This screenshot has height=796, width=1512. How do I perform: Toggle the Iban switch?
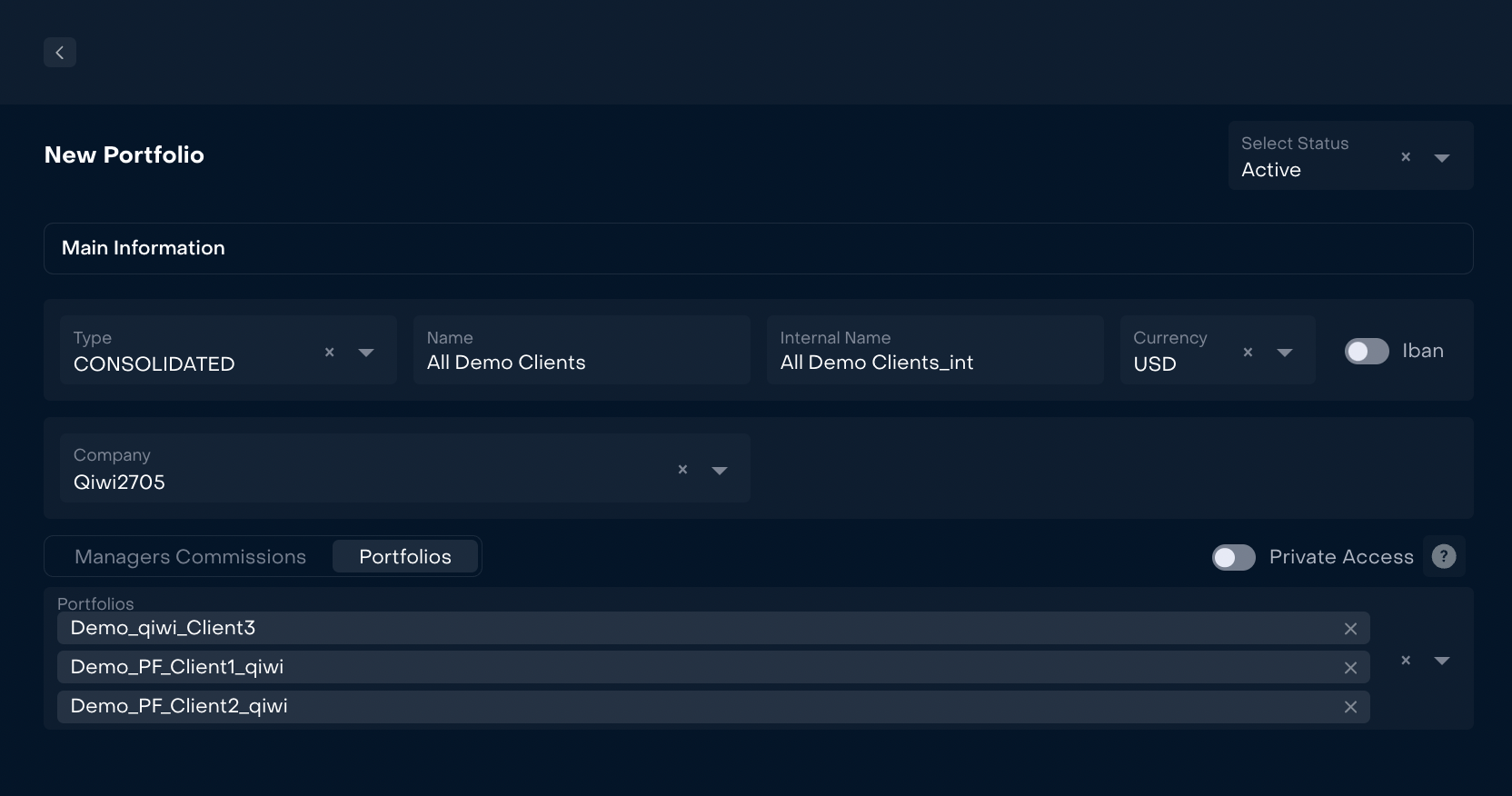coord(1367,352)
